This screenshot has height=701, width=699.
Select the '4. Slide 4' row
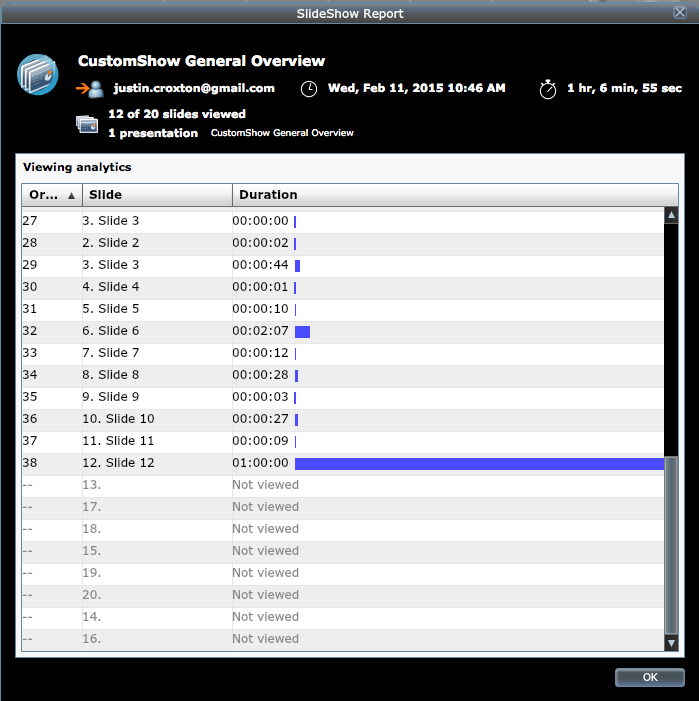click(x=343, y=287)
